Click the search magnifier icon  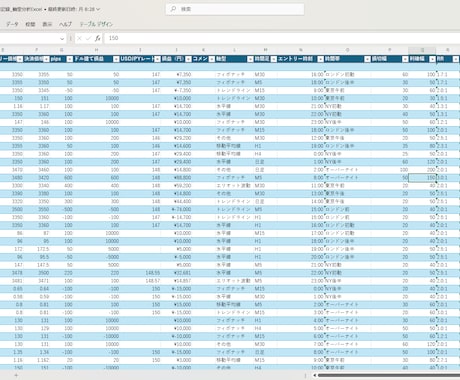tap(173, 9)
